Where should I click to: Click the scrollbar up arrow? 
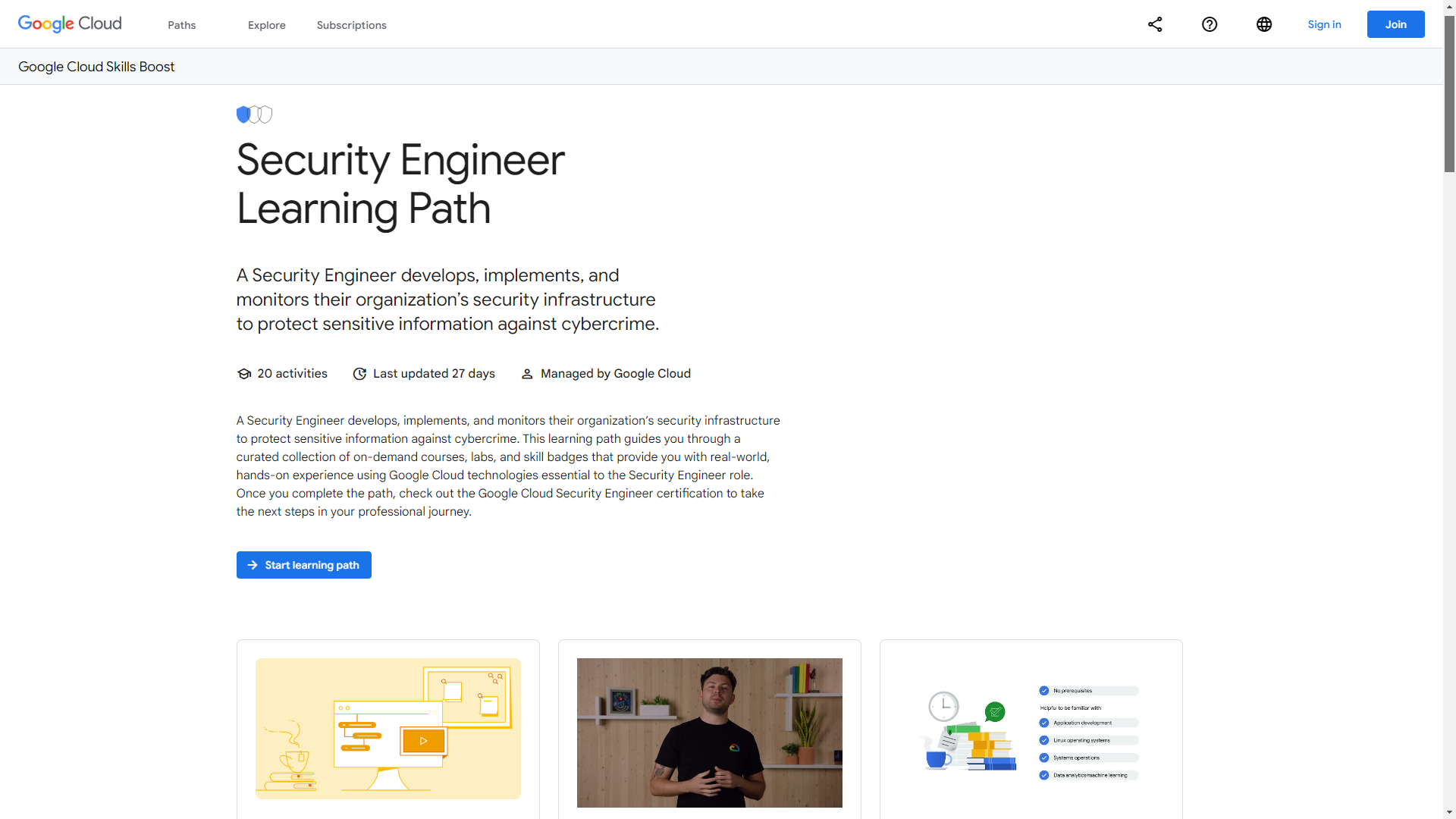[x=1450, y=6]
